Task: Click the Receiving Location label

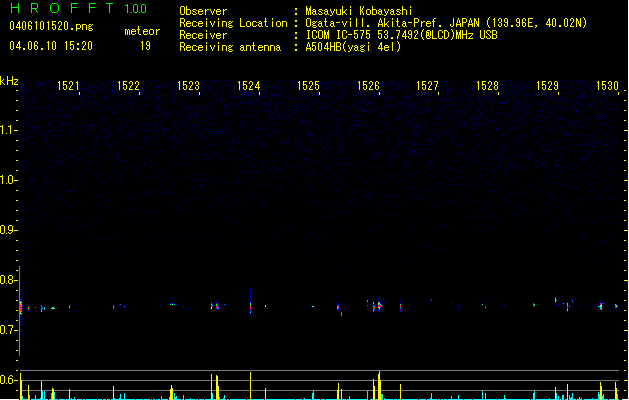Action: pyautogui.click(x=233, y=23)
